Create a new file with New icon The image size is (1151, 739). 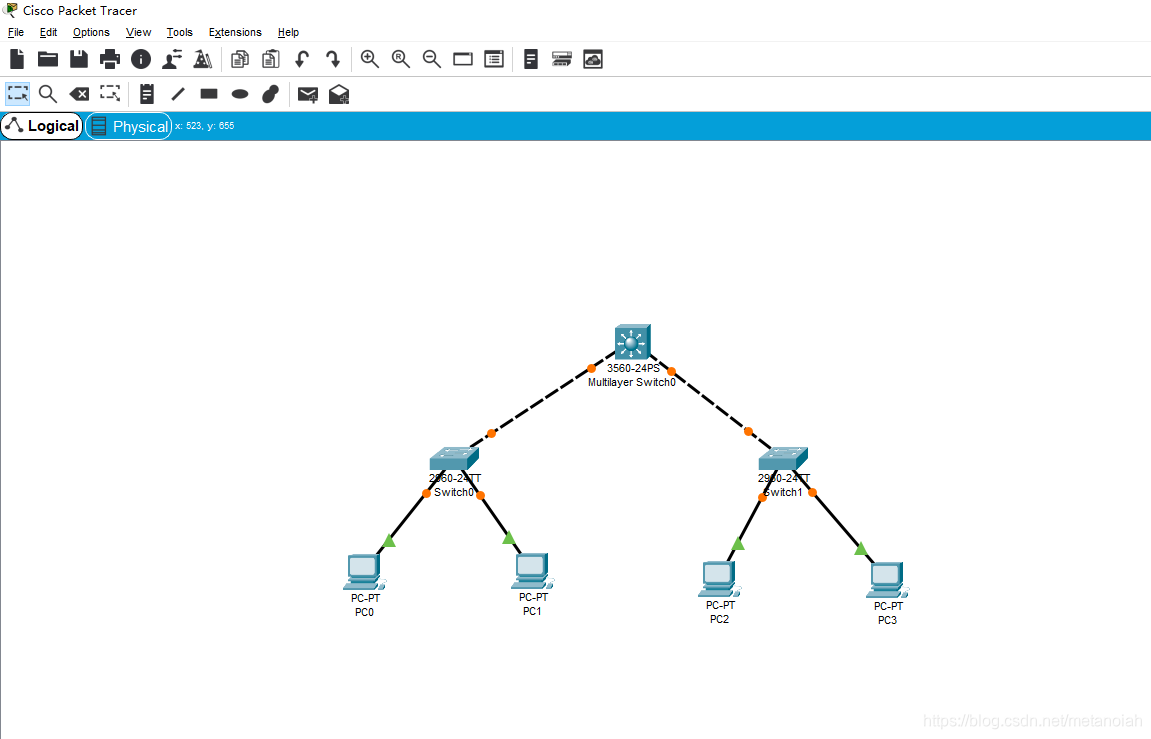[17, 59]
